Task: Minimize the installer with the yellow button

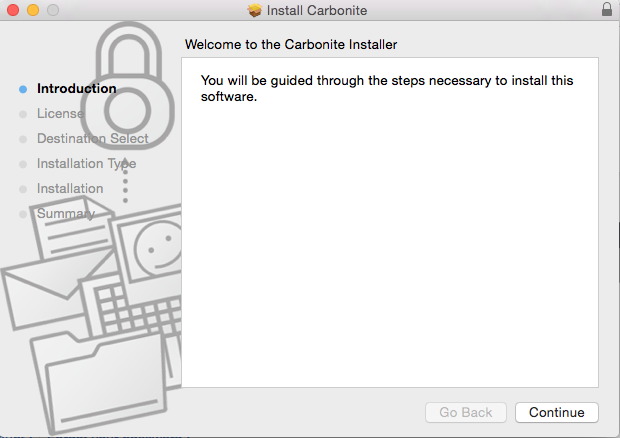Action: click(32, 10)
